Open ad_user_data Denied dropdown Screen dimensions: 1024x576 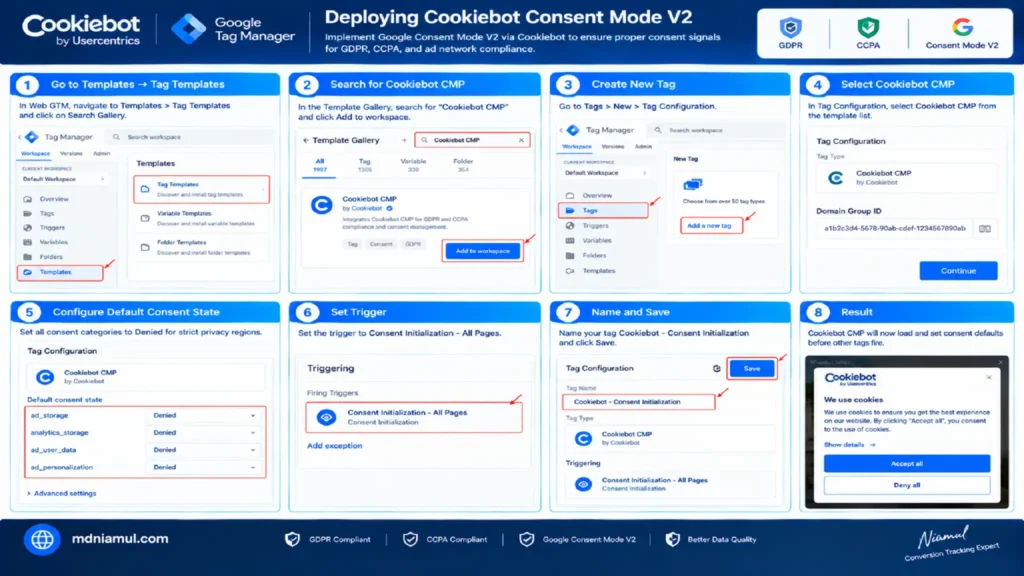[204, 450]
